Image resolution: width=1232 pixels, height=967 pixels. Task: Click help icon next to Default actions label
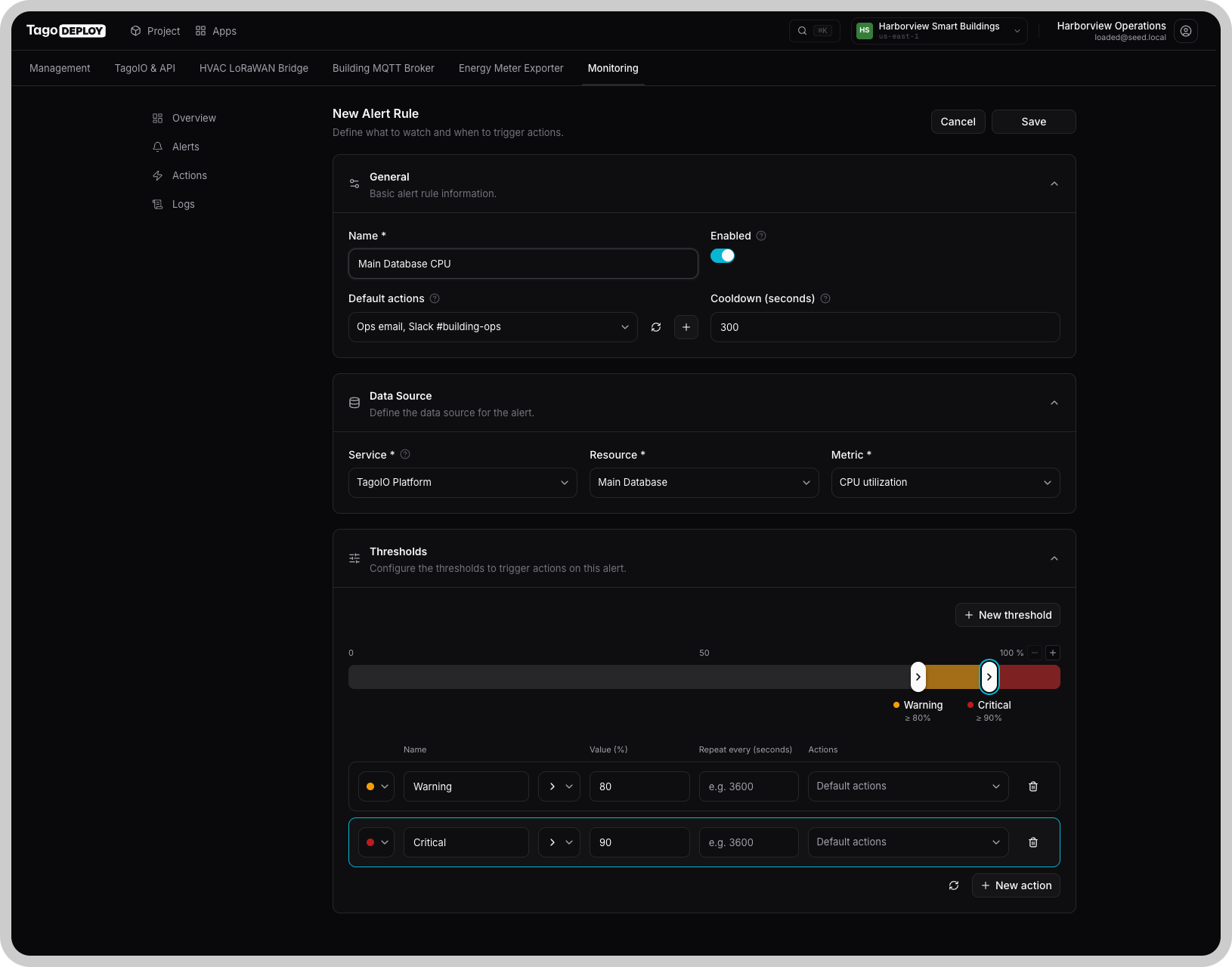point(435,298)
